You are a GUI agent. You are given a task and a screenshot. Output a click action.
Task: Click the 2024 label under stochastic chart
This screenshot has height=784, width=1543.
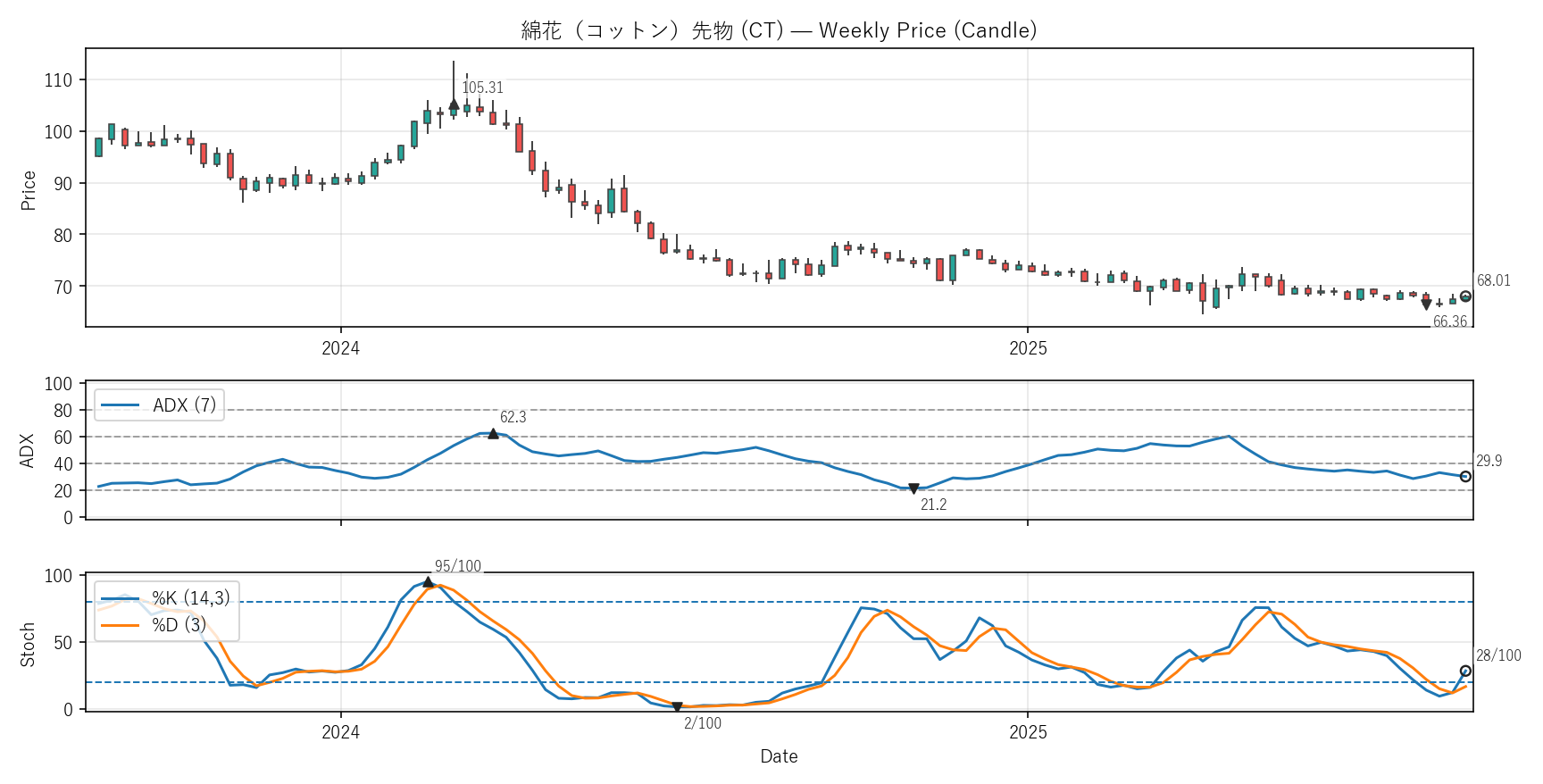click(x=340, y=732)
